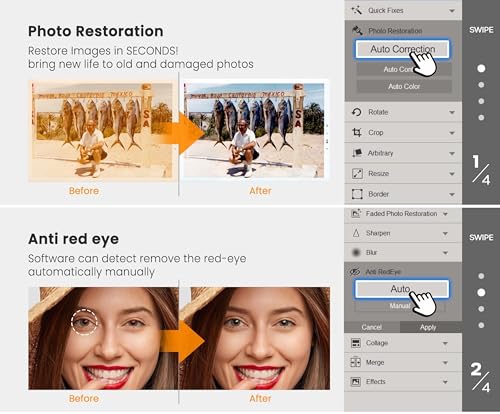
Task: Open the Collage panel icon
Action: click(x=356, y=343)
